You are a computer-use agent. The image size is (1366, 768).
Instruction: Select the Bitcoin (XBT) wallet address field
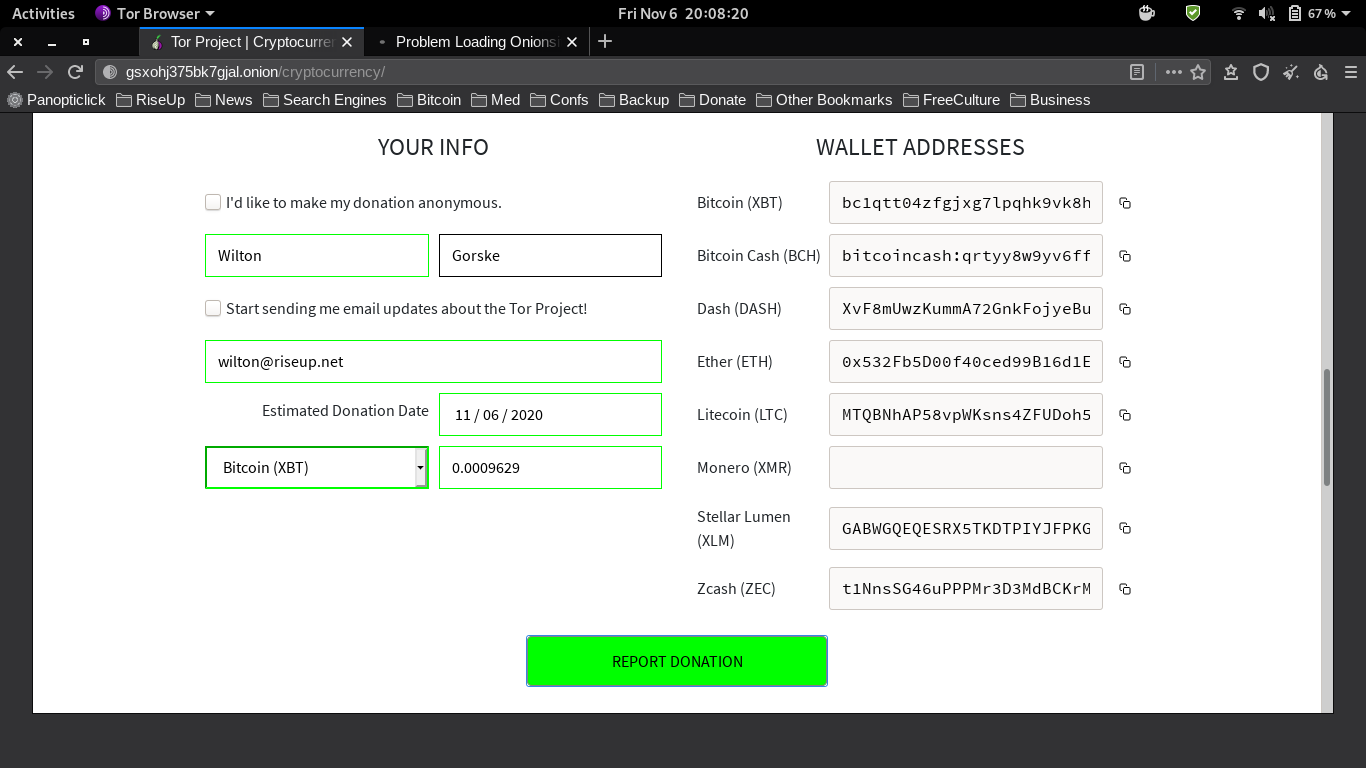click(x=966, y=203)
